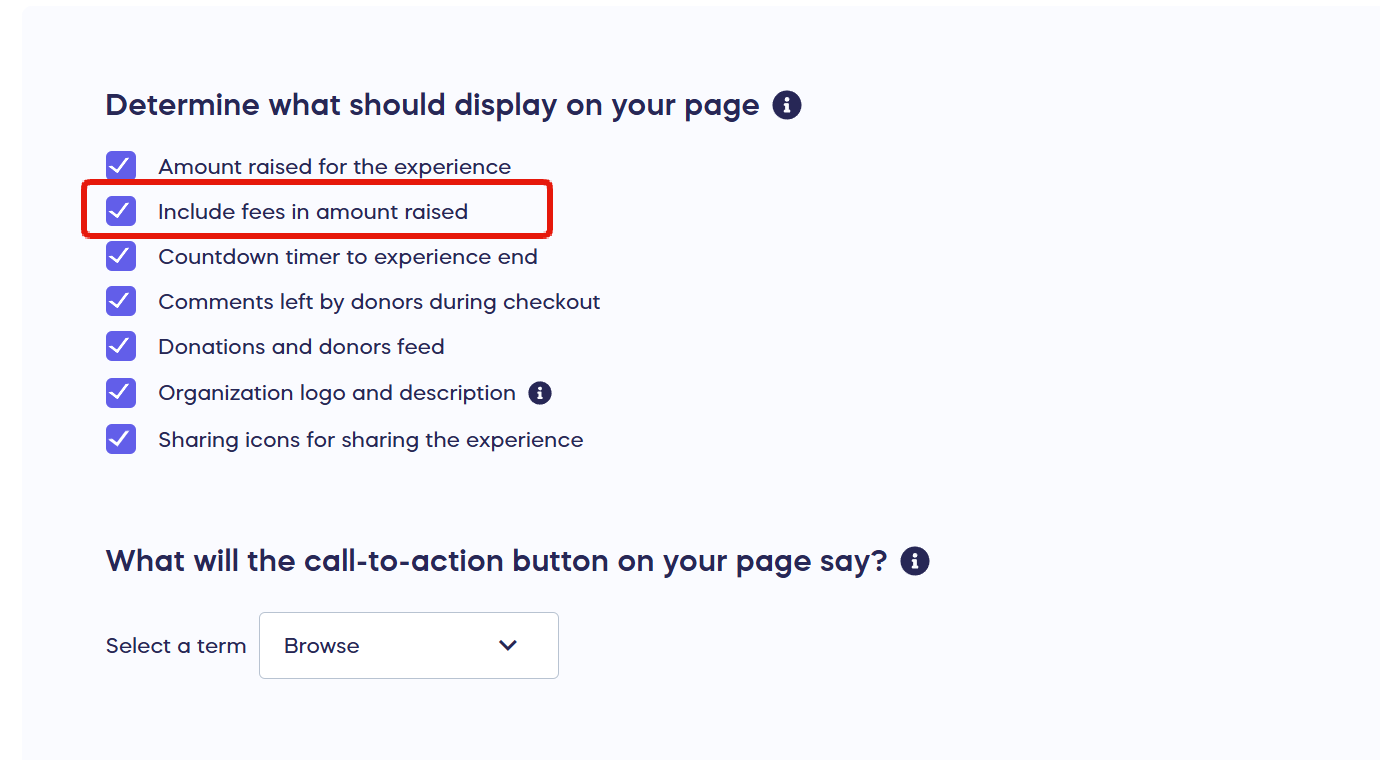Screen dimensions: 1380x760
Task: Click the 'Countdown timer to experience end' label text
Action: point(348,257)
